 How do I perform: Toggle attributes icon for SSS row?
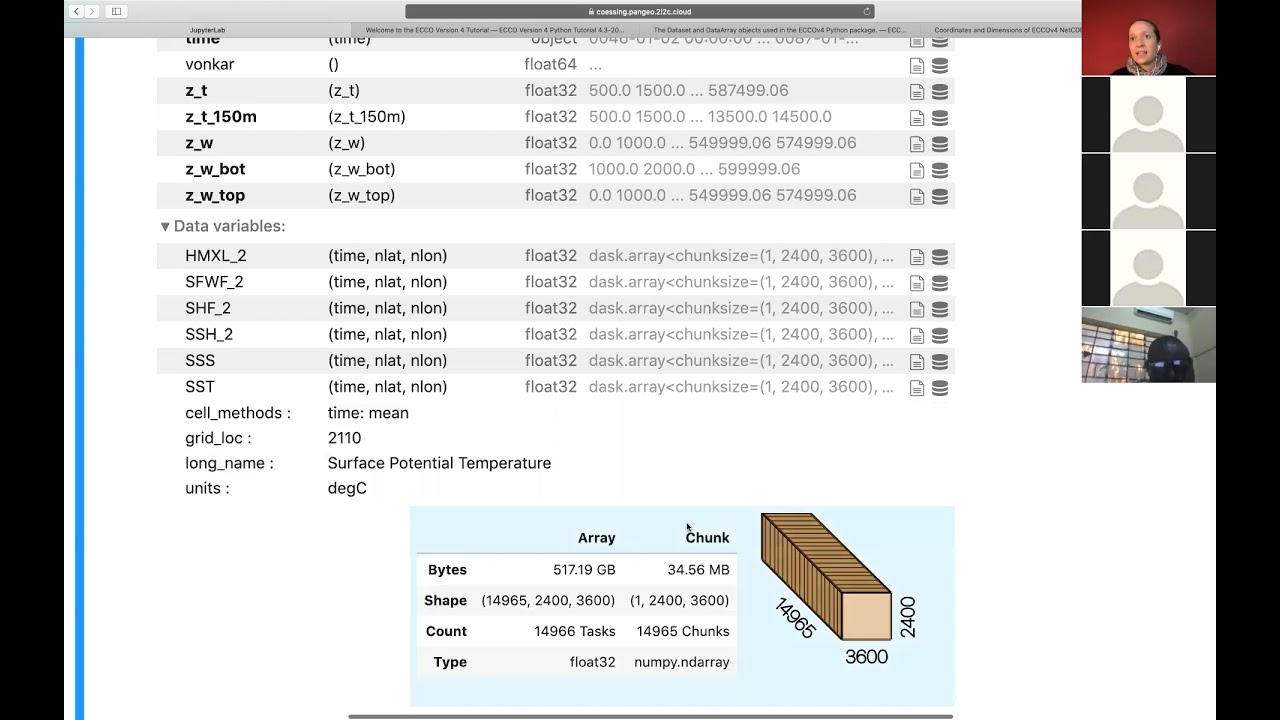tap(917, 361)
